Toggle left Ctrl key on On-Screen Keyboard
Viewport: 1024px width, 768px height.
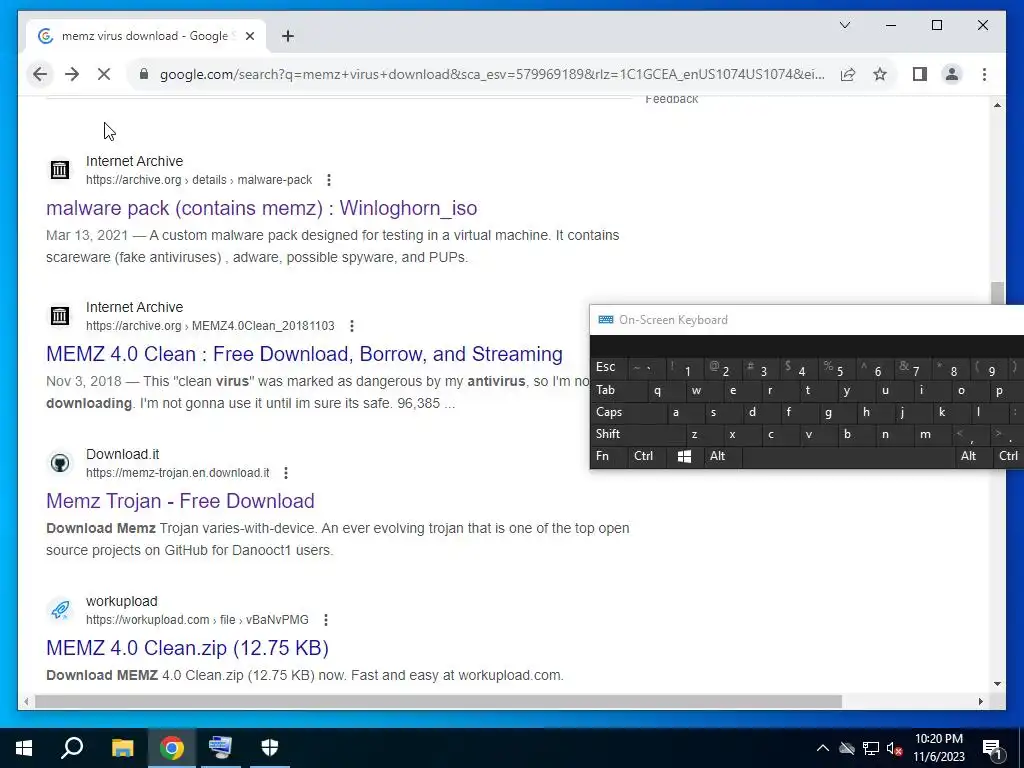[x=647, y=456]
